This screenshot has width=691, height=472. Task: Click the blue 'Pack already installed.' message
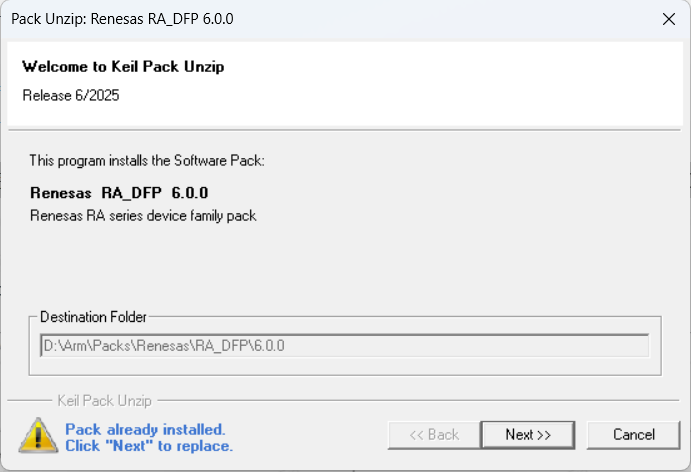(x=145, y=429)
